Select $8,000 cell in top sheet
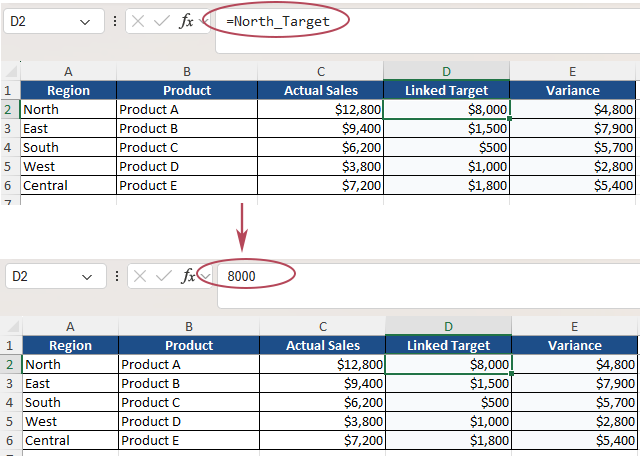The image size is (640, 456). pos(447,109)
